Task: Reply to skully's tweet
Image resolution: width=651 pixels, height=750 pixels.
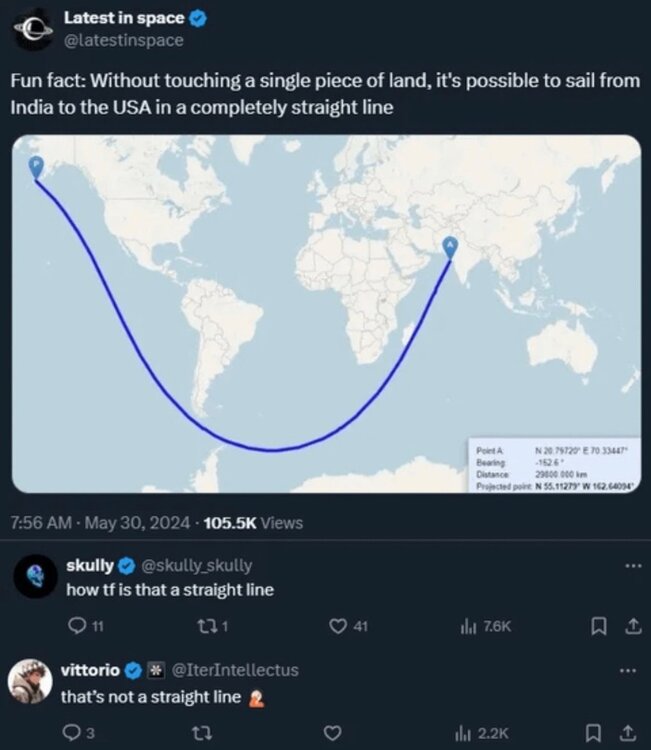Action: pyautogui.click(x=77, y=627)
